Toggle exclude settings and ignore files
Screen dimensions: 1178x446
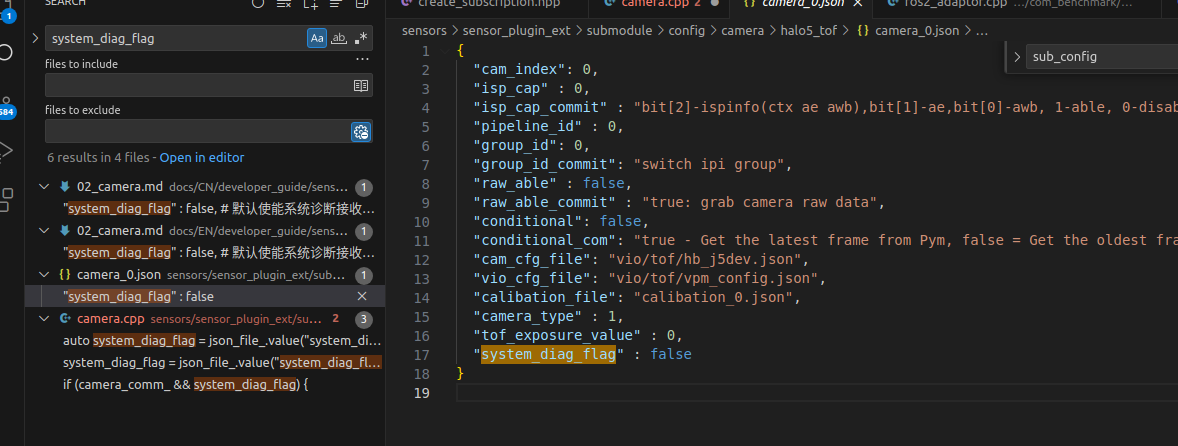point(361,131)
